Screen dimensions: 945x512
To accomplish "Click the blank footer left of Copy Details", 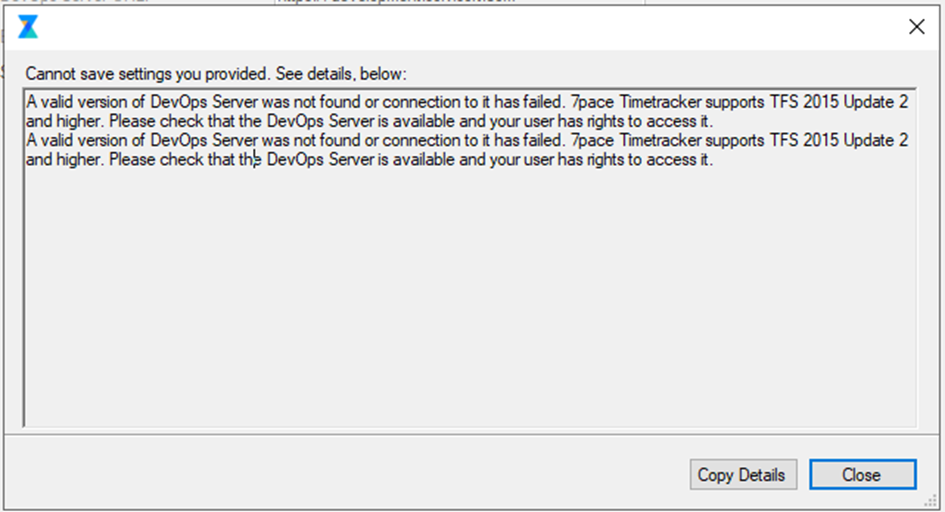I will point(347,475).
